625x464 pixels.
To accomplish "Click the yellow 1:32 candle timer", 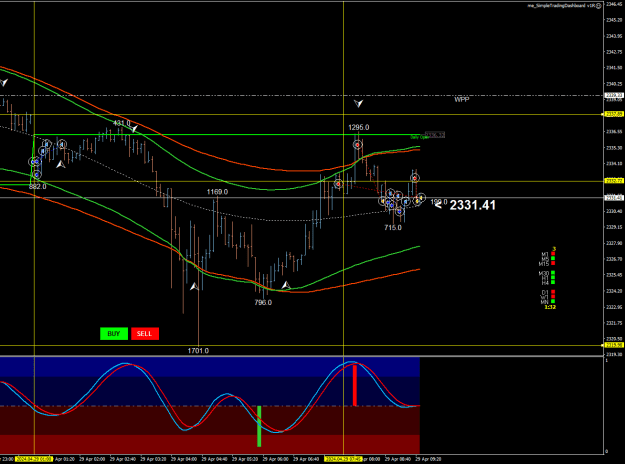I will pos(550,307).
